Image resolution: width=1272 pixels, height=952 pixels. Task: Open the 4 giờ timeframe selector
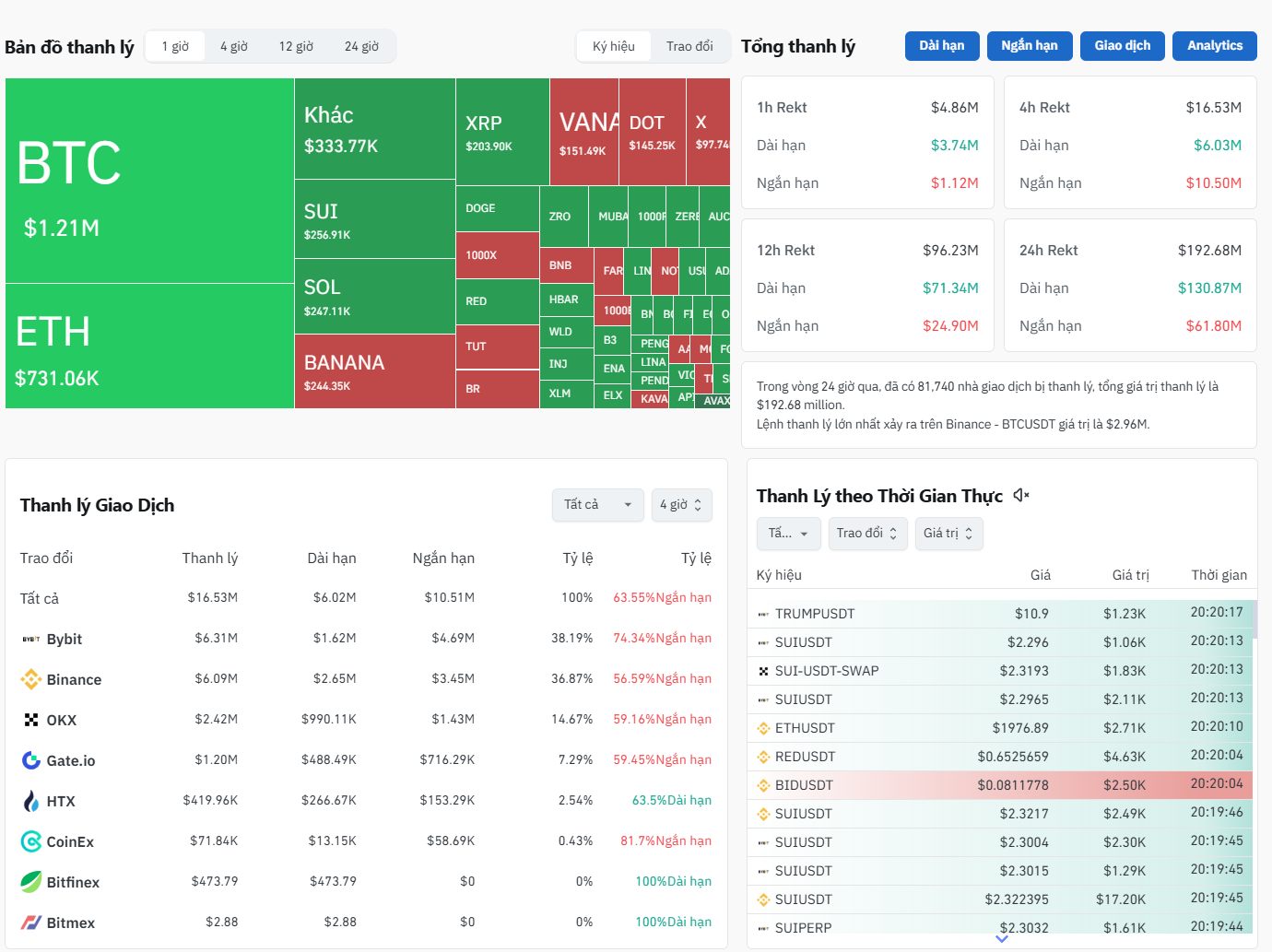click(681, 505)
